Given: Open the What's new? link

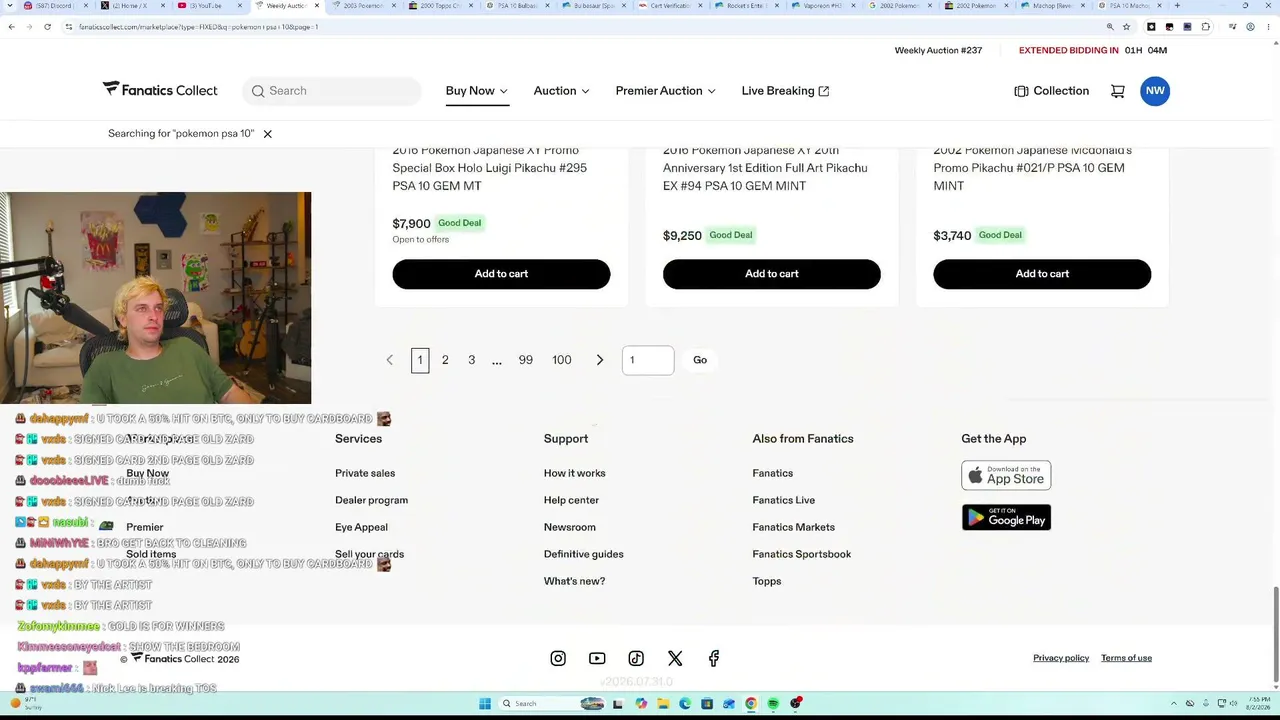Looking at the screenshot, I should coord(574,581).
